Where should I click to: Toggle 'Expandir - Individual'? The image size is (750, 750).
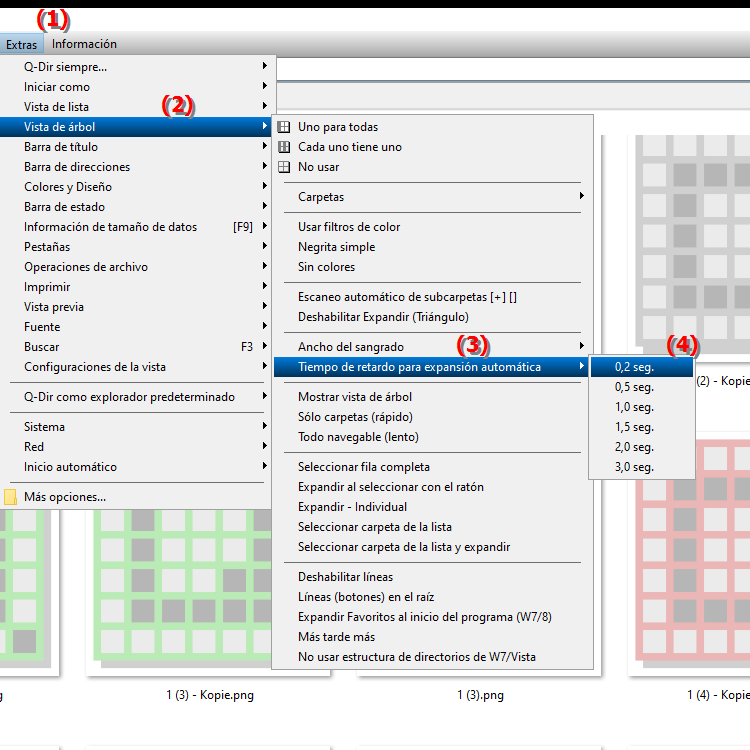[x=432, y=507]
